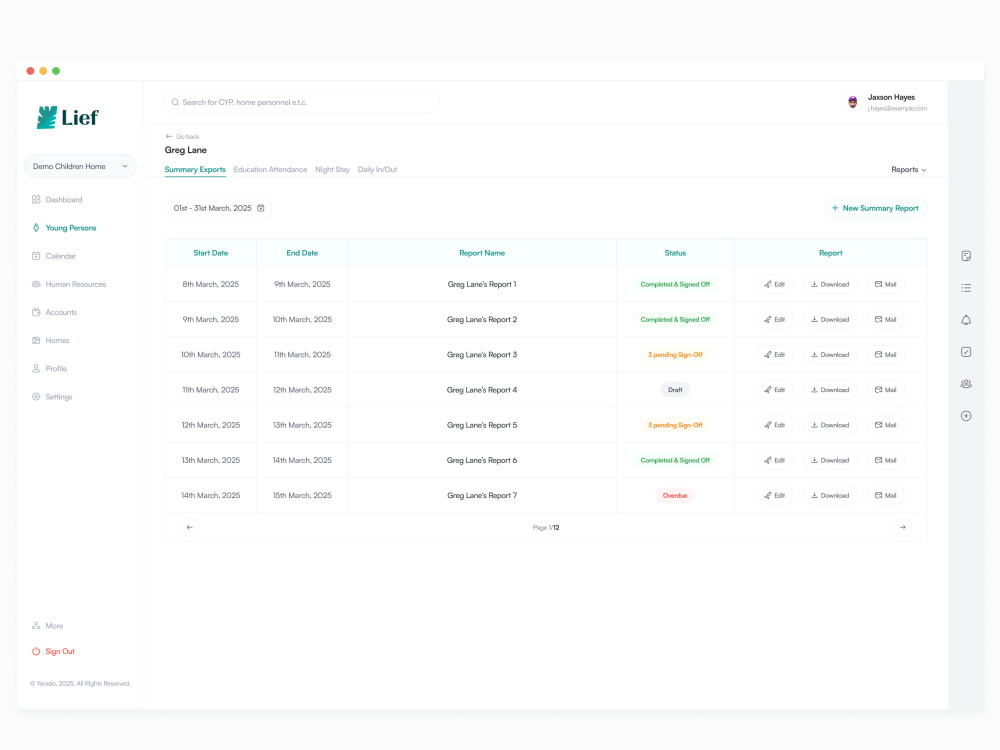Focus the CYP search field

click(302, 102)
